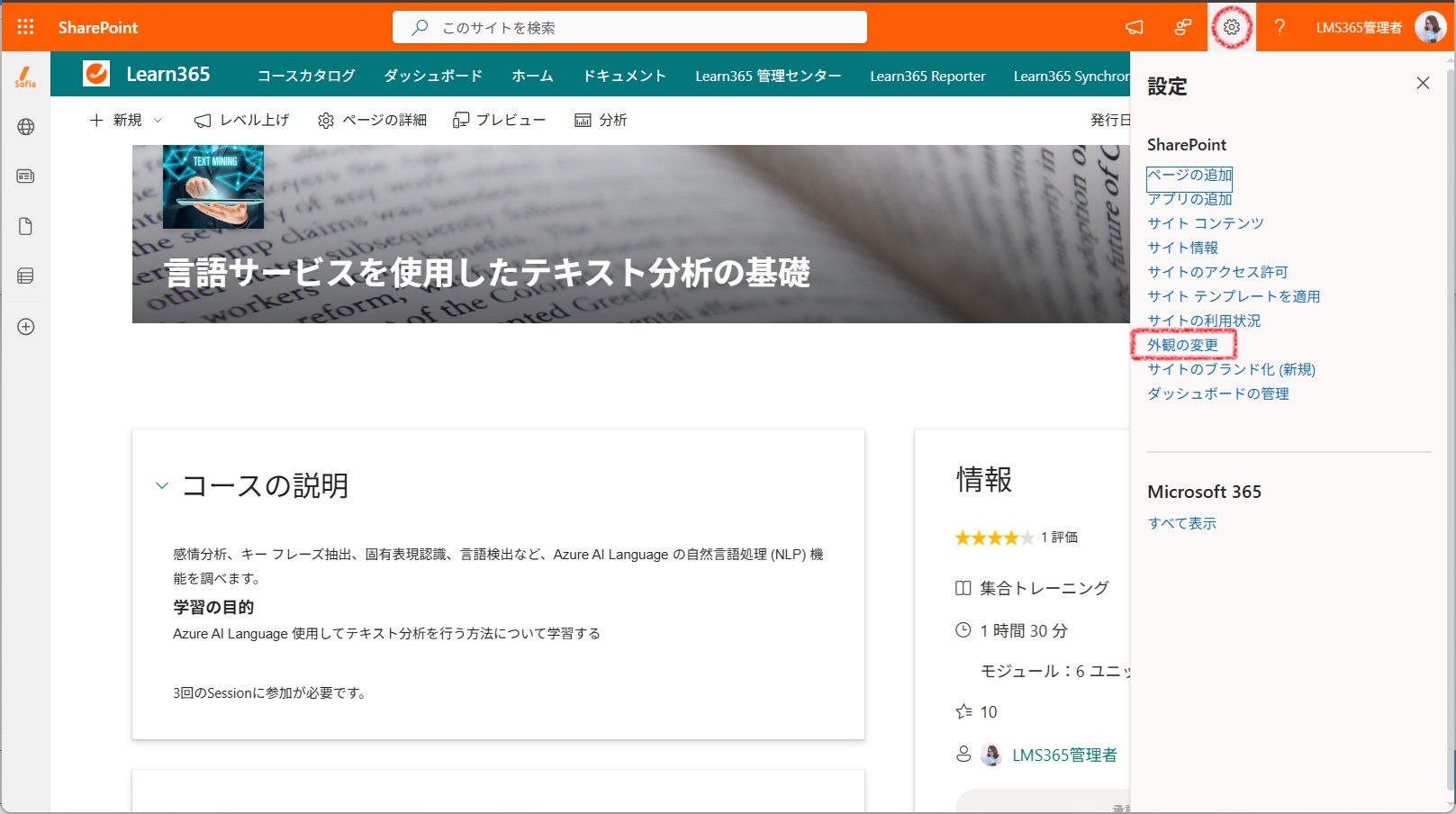This screenshot has width=1456, height=814.
Task: Click the course TEXT MINING thumbnail image
Action: (213, 186)
